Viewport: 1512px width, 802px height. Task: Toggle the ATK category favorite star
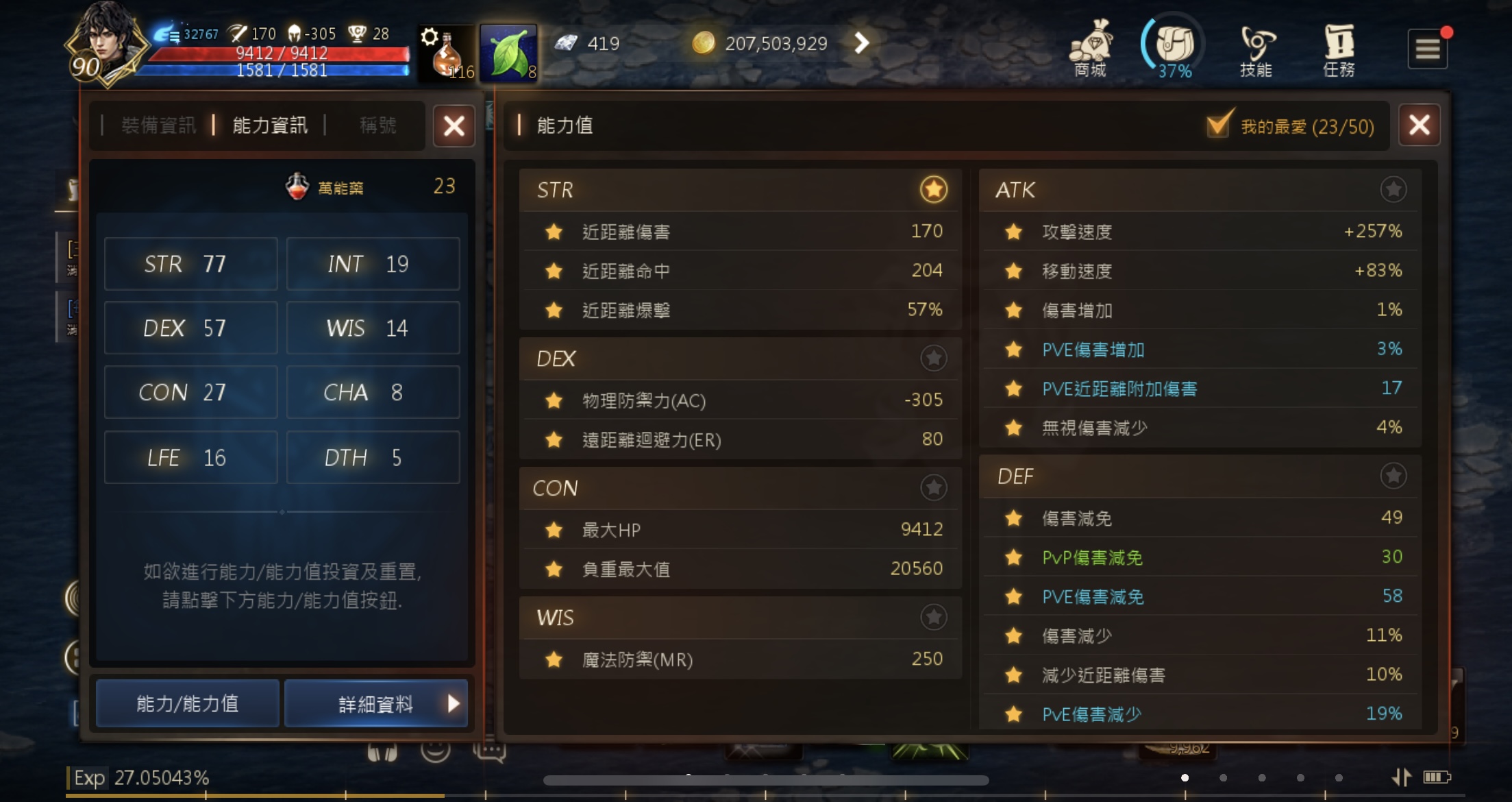(x=1393, y=189)
